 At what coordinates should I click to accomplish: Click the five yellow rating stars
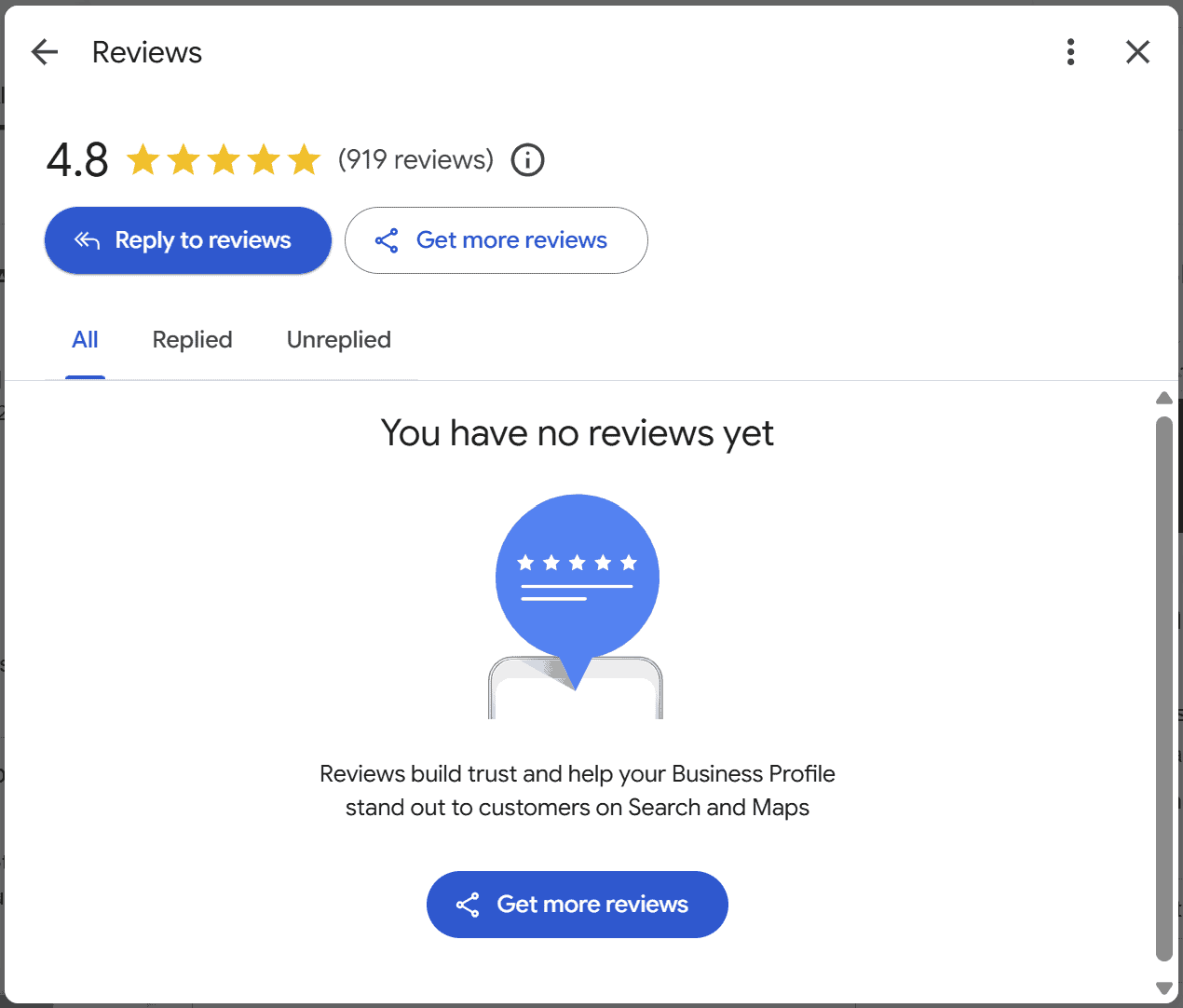click(224, 160)
